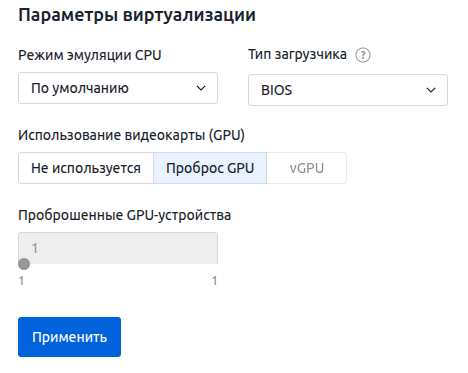Viewport: 468px width, 373px height.
Task: Click the help icon beside Тип загрузчика
Action: 363,55
